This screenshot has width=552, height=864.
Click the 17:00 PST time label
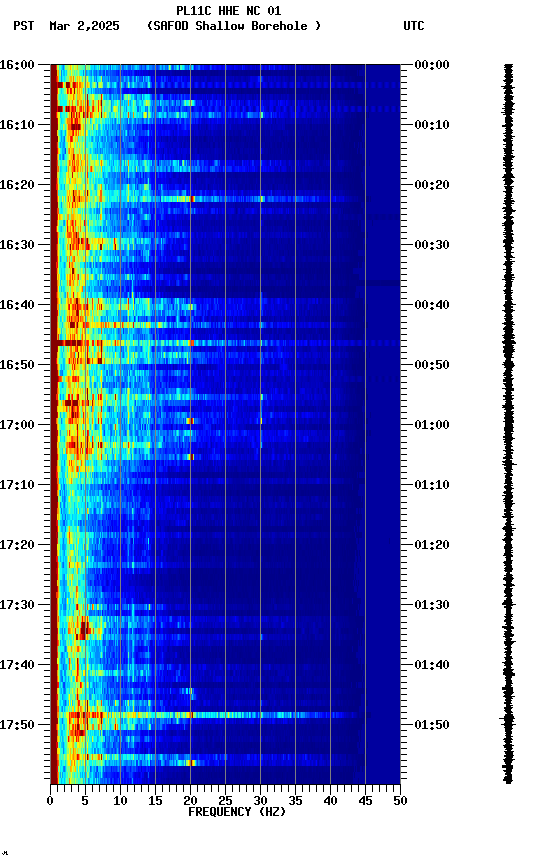coord(17,425)
